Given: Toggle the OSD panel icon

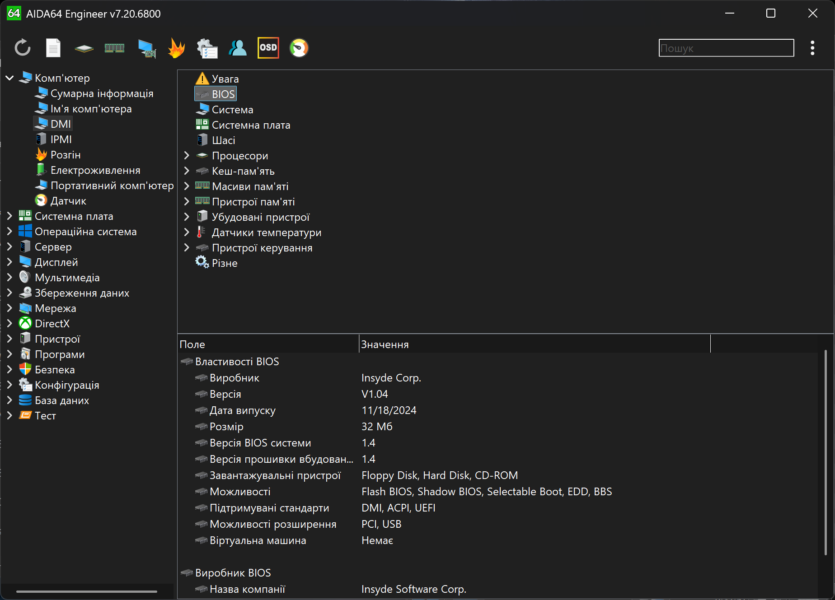Looking at the screenshot, I should pos(268,48).
